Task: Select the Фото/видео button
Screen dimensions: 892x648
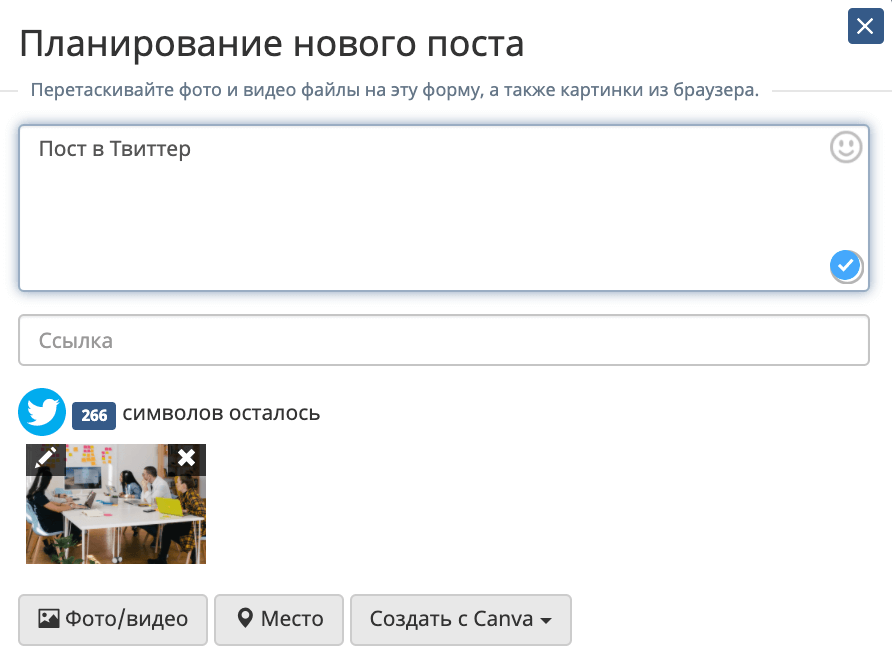Action: [112, 620]
